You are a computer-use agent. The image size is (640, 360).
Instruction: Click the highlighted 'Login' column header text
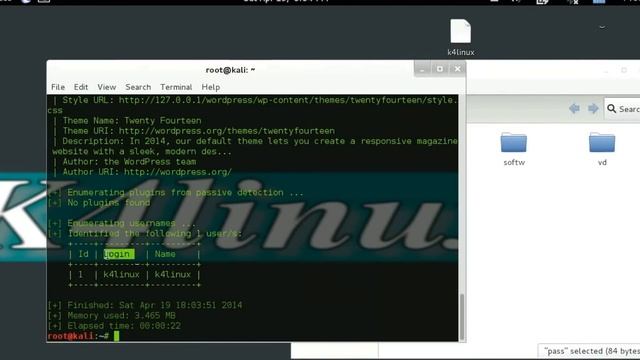pos(118,254)
